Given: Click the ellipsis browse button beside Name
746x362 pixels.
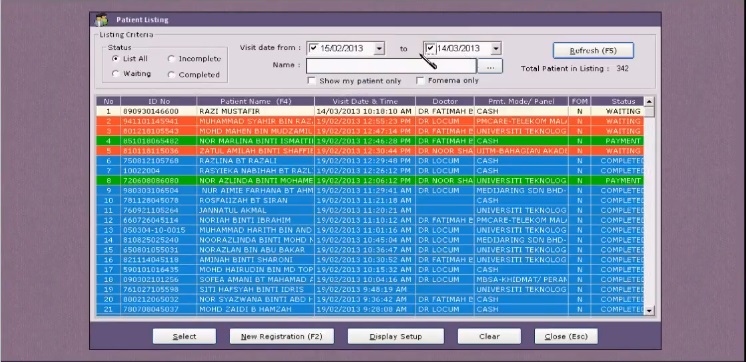Looking at the screenshot, I should point(490,67).
